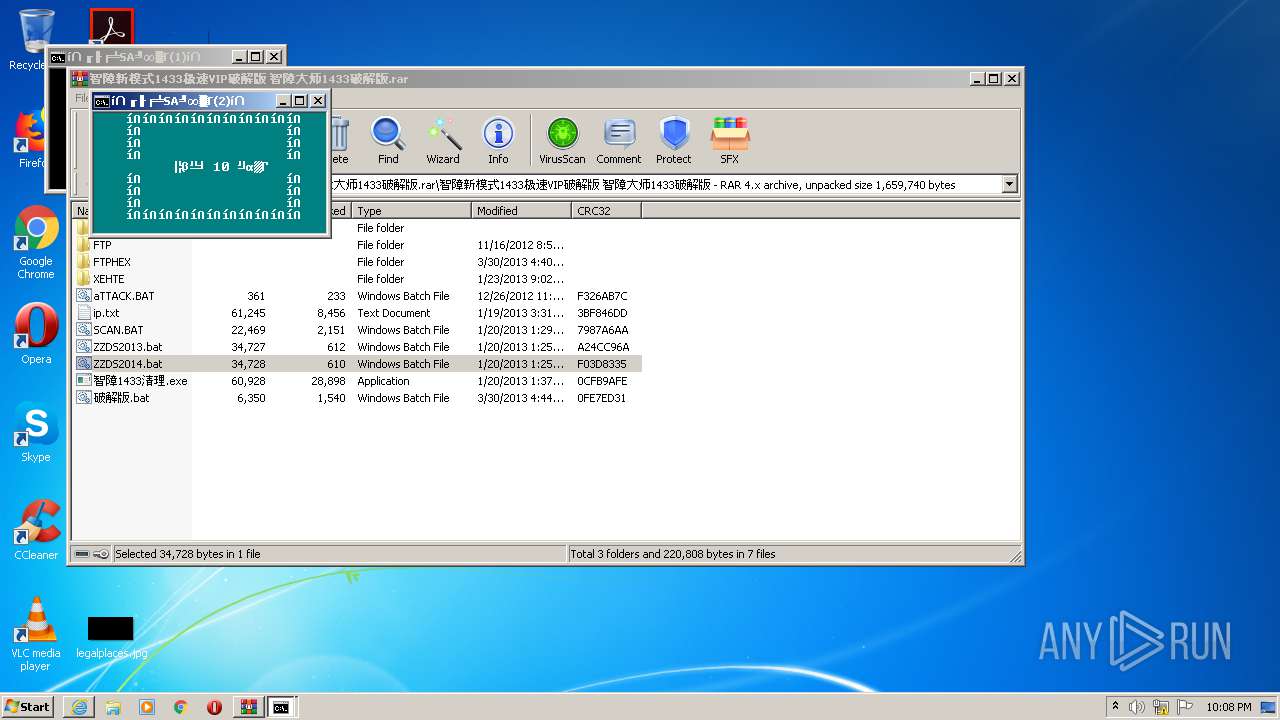Select the aTTACK.BAT file
Image resolution: width=1280 pixels, height=720 pixels.
point(357,296)
